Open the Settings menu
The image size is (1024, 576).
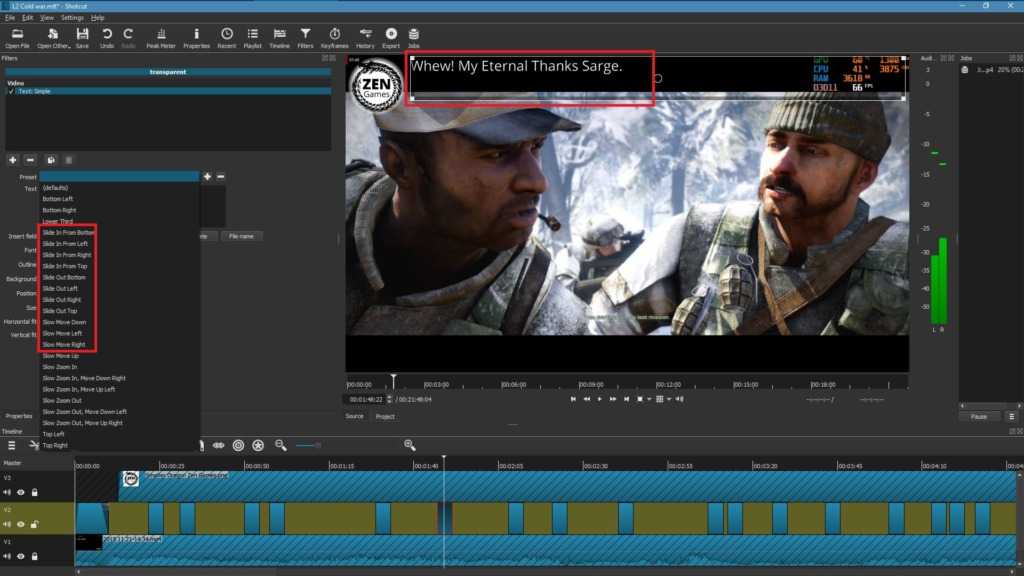pyautogui.click(x=72, y=18)
